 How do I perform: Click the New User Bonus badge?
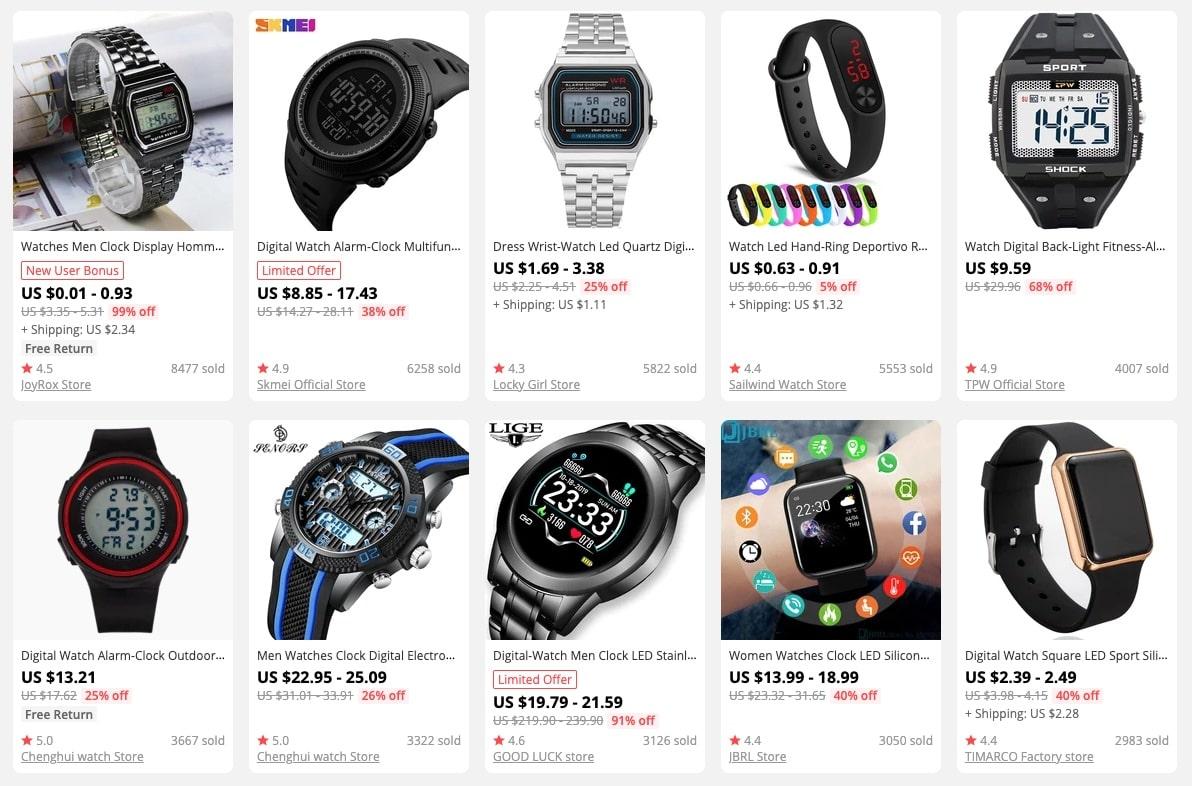72,271
